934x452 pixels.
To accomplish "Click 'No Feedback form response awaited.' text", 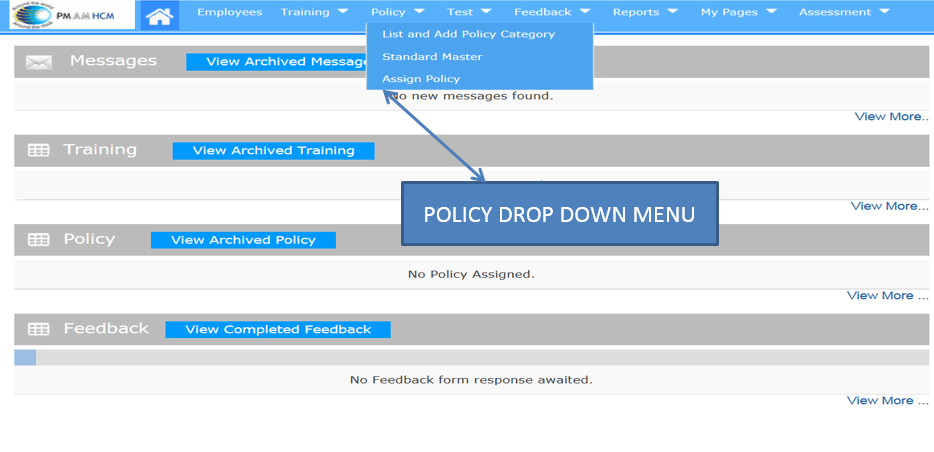I will pos(471,380).
